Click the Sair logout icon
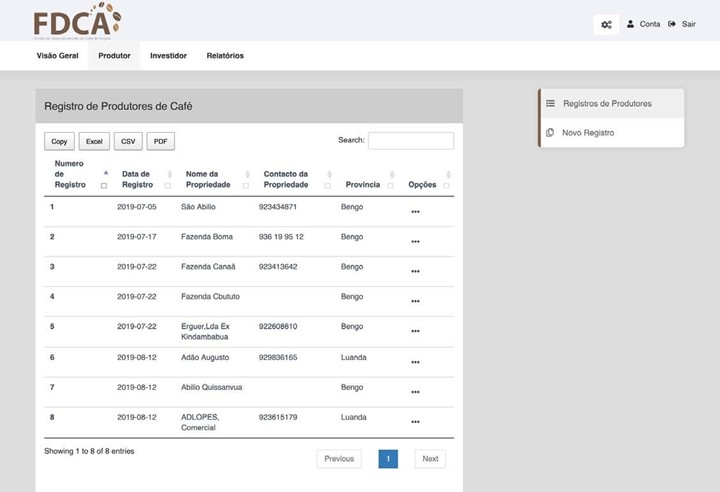This screenshot has height=492, width=720. point(672,24)
